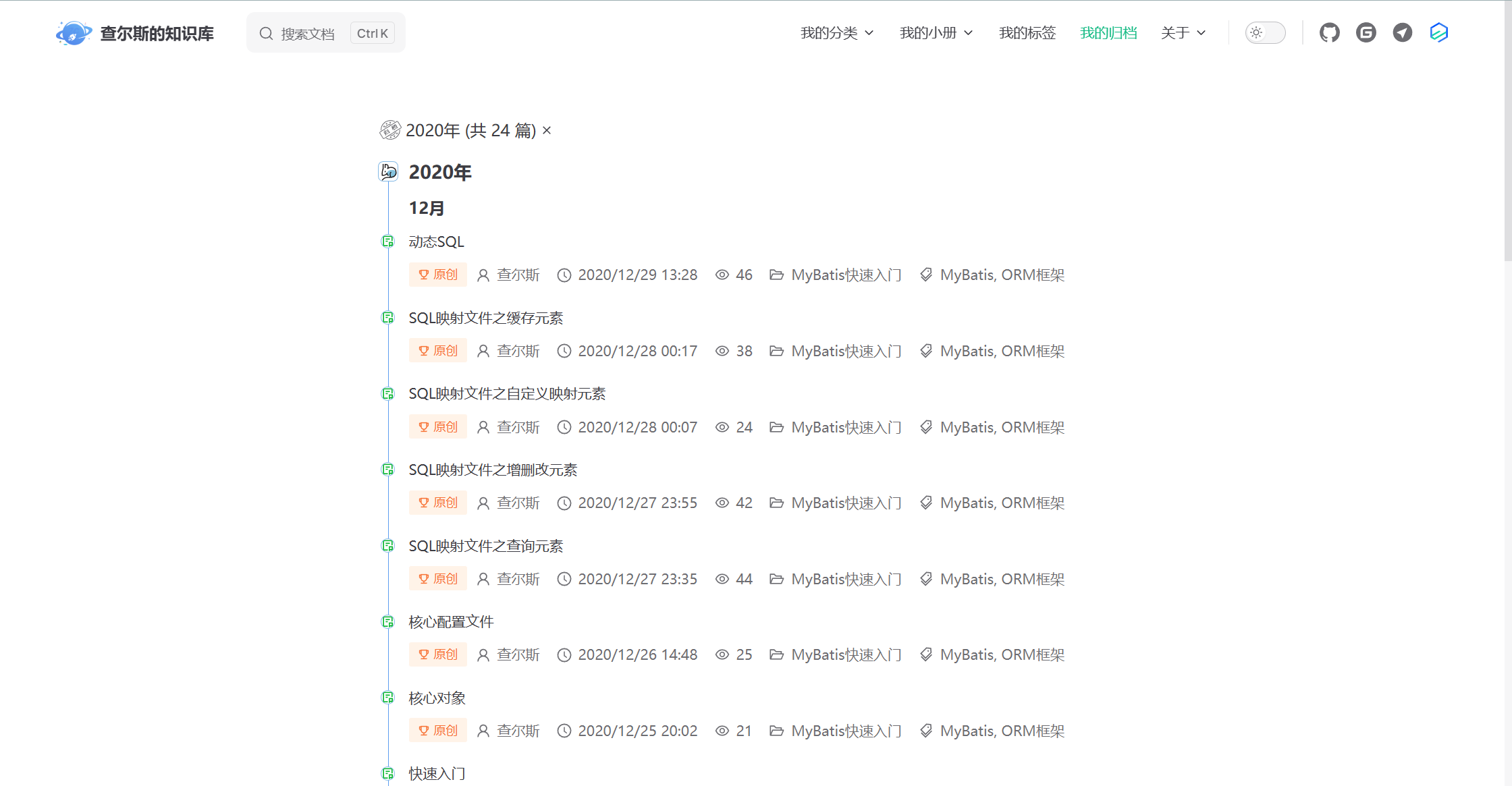Click the planet site logo
This screenshot has height=786, width=1512.
73,33
